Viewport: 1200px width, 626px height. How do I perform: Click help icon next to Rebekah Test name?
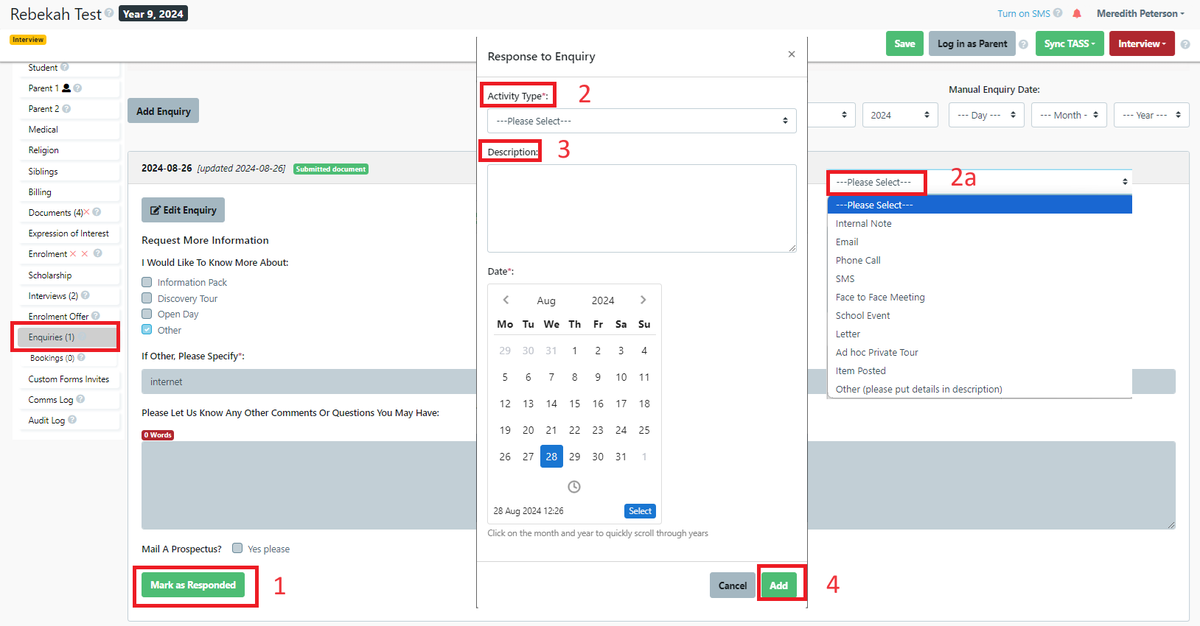[109, 14]
